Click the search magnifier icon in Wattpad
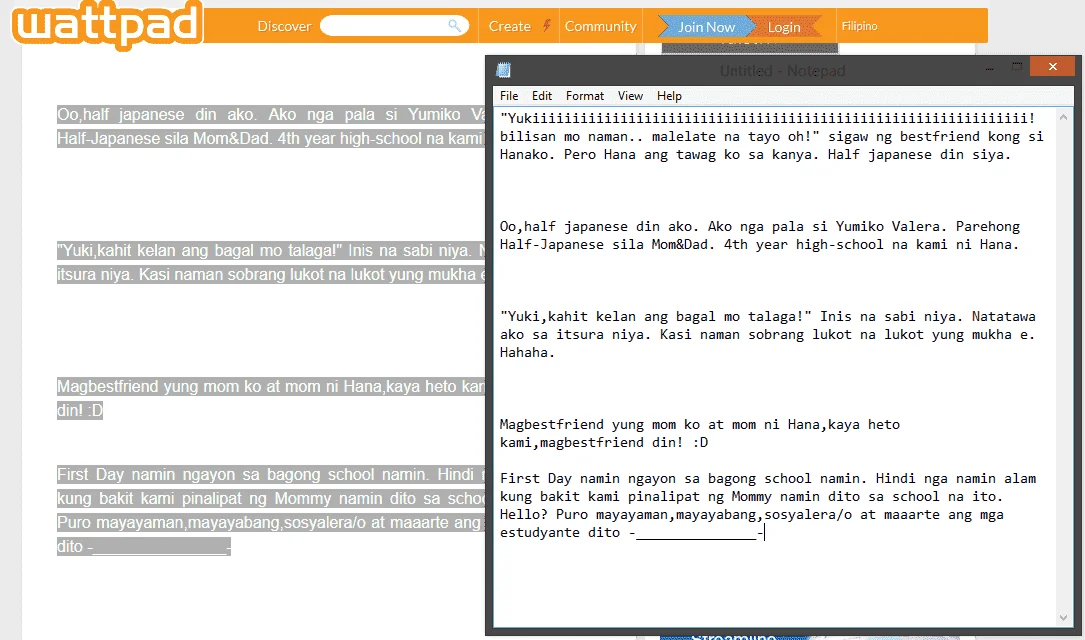This screenshot has width=1085, height=640. tap(454, 26)
